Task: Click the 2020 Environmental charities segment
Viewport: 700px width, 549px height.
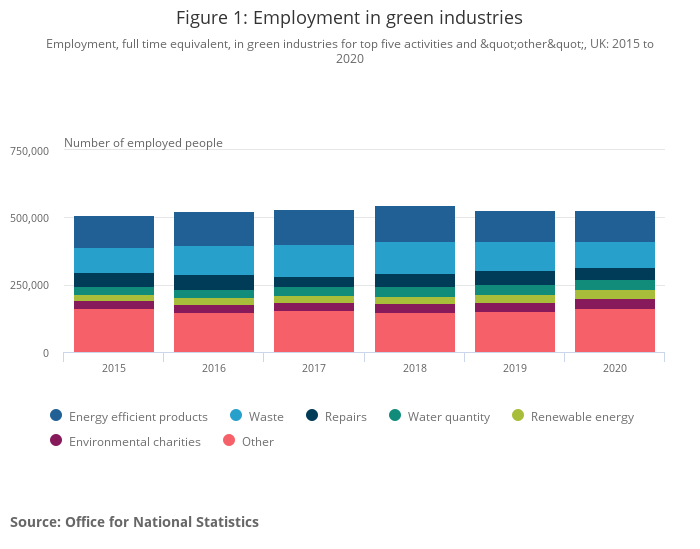Action: (x=615, y=304)
